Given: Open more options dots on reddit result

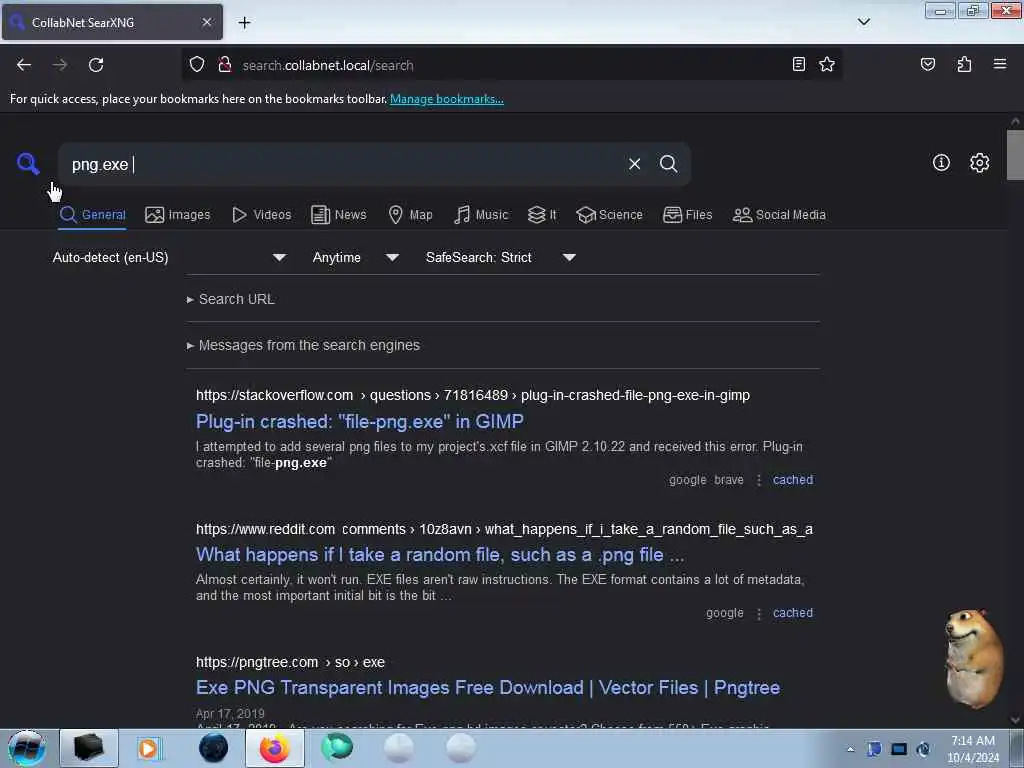Looking at the screenshot, I should pyautogui.click(x=758, y=613).
